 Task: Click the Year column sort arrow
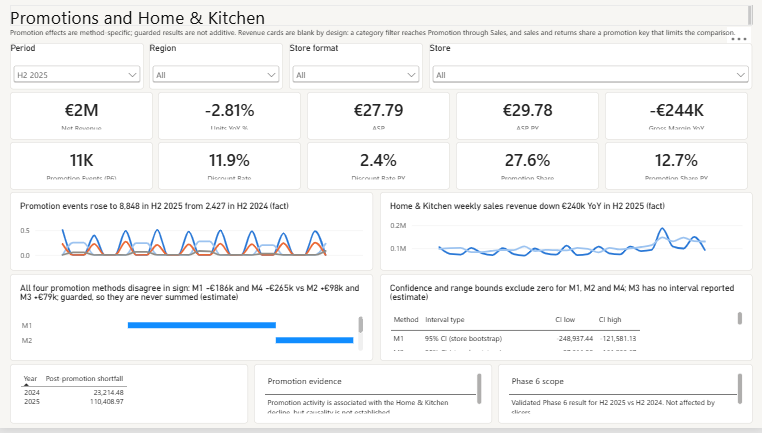point(26,385)
